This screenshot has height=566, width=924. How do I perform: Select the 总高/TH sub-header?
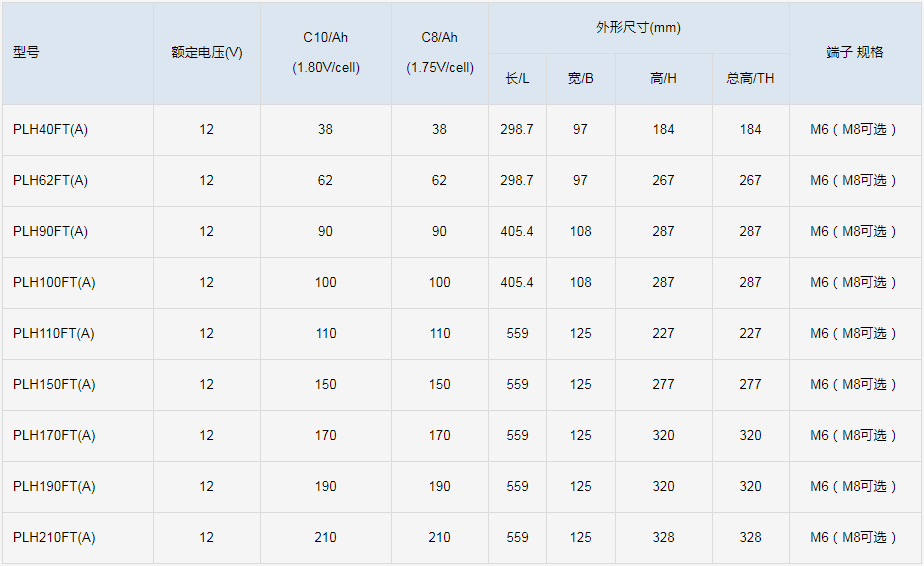coord(750,79)
